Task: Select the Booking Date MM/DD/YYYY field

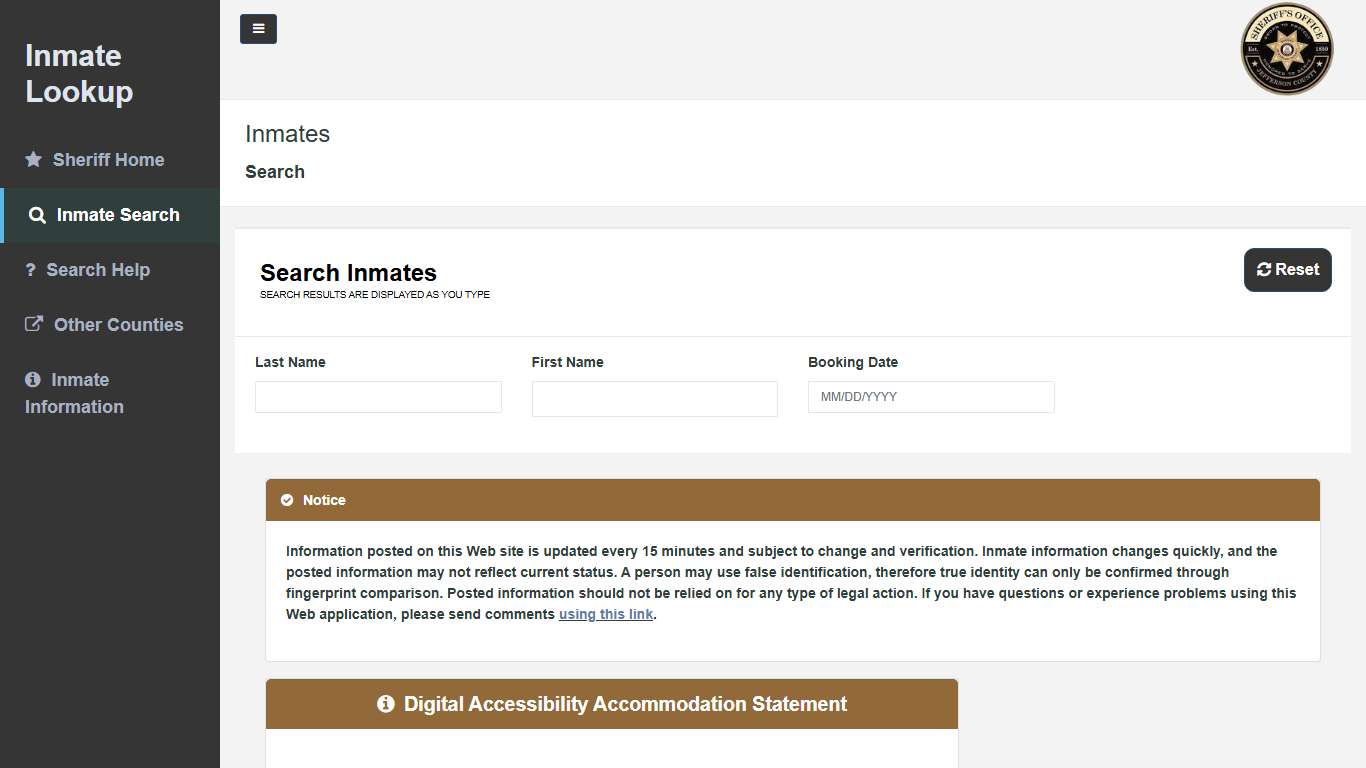Action: click(x=930, y=397)
